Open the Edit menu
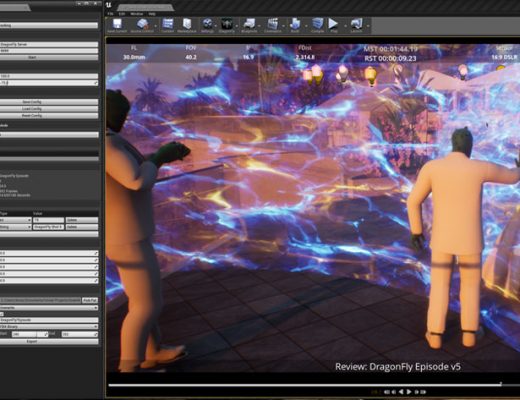This screenshot has width=520, height=400. (x=122, y=14)
